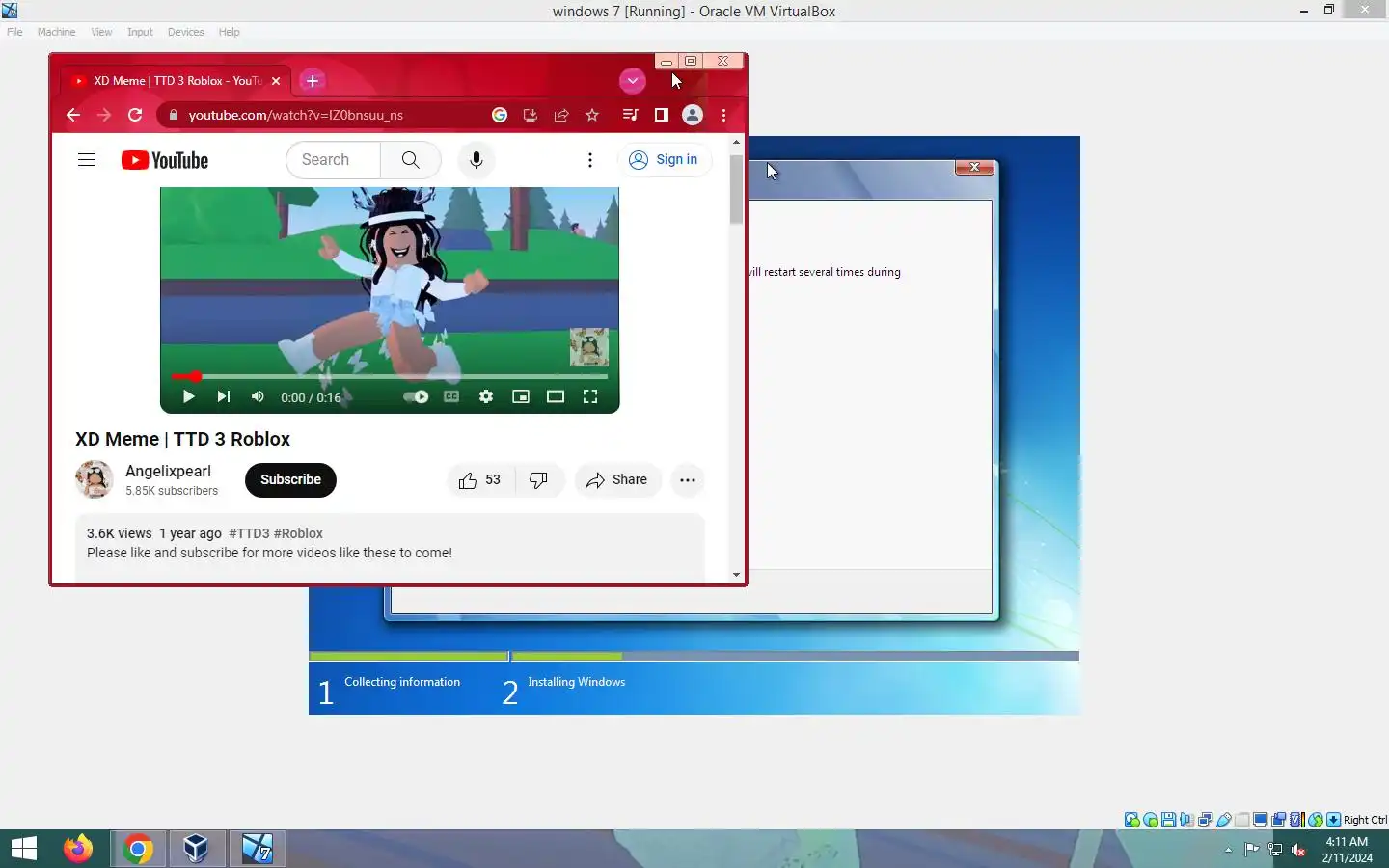
Task: Like the video with 53 likes
Action: click(x=480, y=480)
